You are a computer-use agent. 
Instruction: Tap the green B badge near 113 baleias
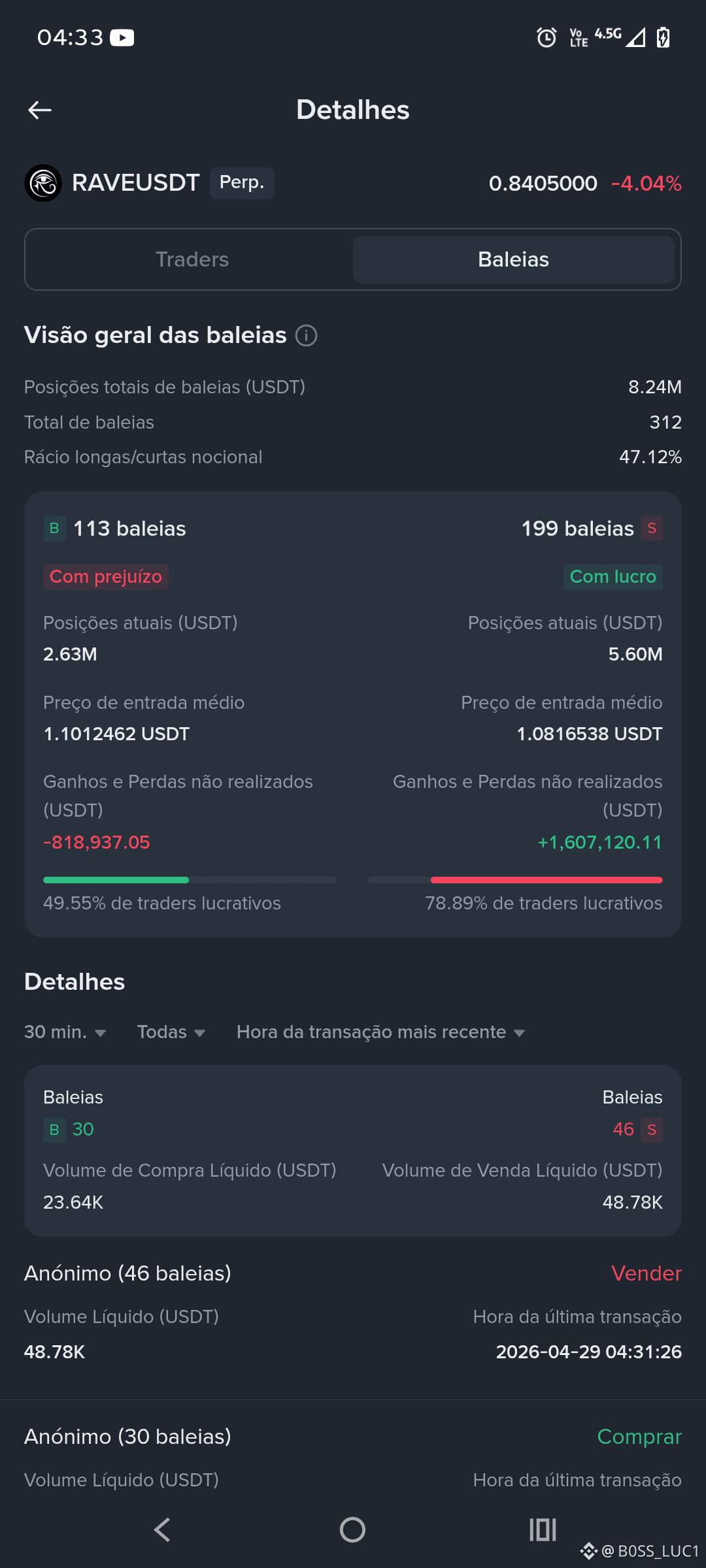point(54,528)
